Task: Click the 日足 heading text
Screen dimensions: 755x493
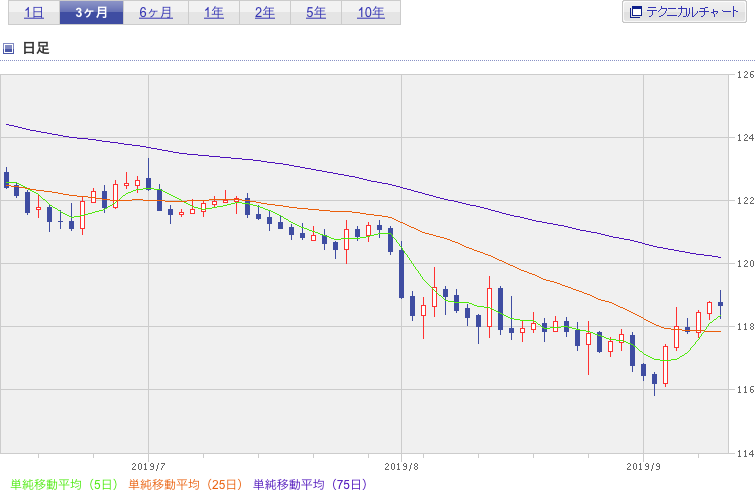Action: [x=36, y=48]
